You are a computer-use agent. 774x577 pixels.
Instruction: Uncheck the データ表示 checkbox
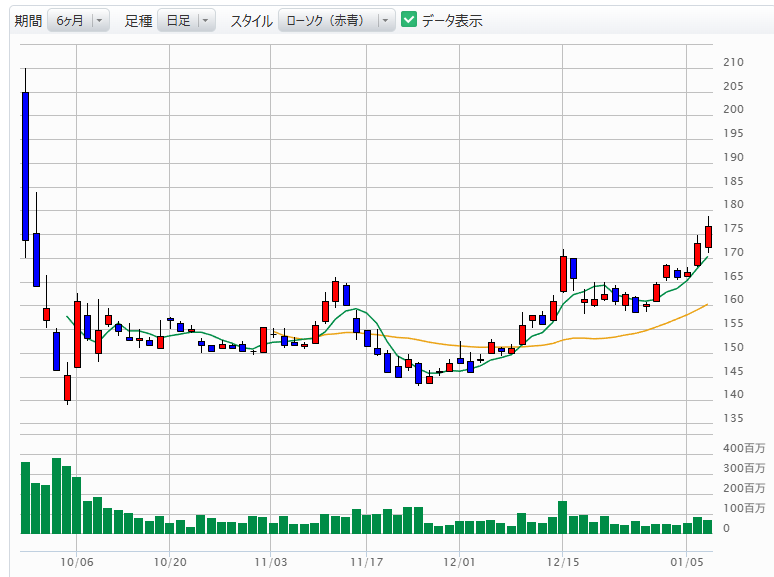[409, 20]
